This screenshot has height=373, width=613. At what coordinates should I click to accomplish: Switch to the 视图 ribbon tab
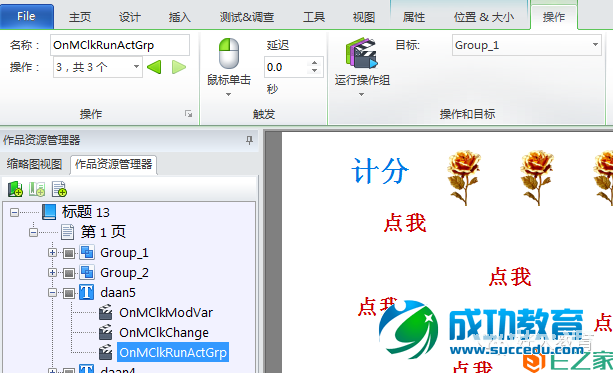[x=364, y=17]
